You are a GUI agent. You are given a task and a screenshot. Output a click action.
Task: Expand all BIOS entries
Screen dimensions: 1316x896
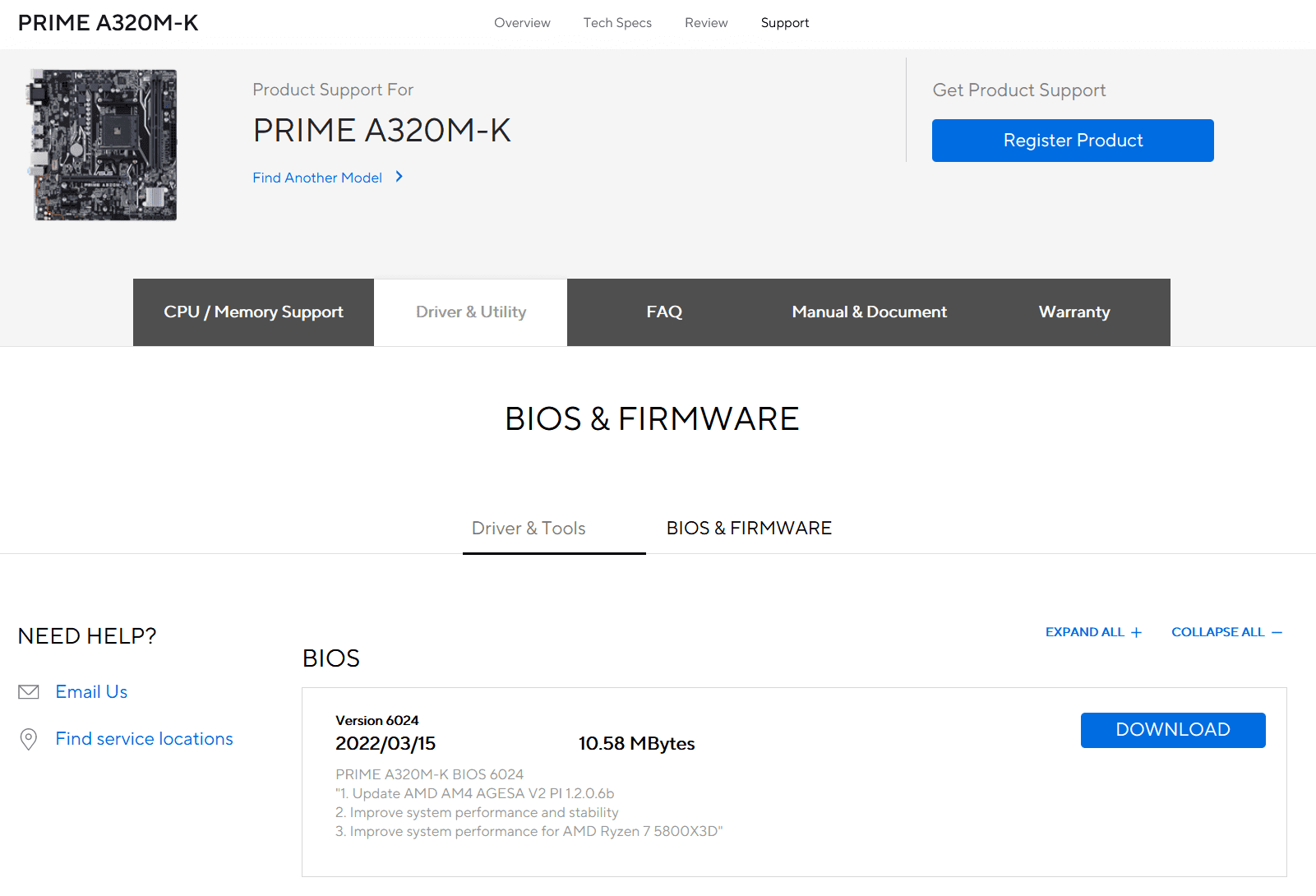coord(1085,632)
